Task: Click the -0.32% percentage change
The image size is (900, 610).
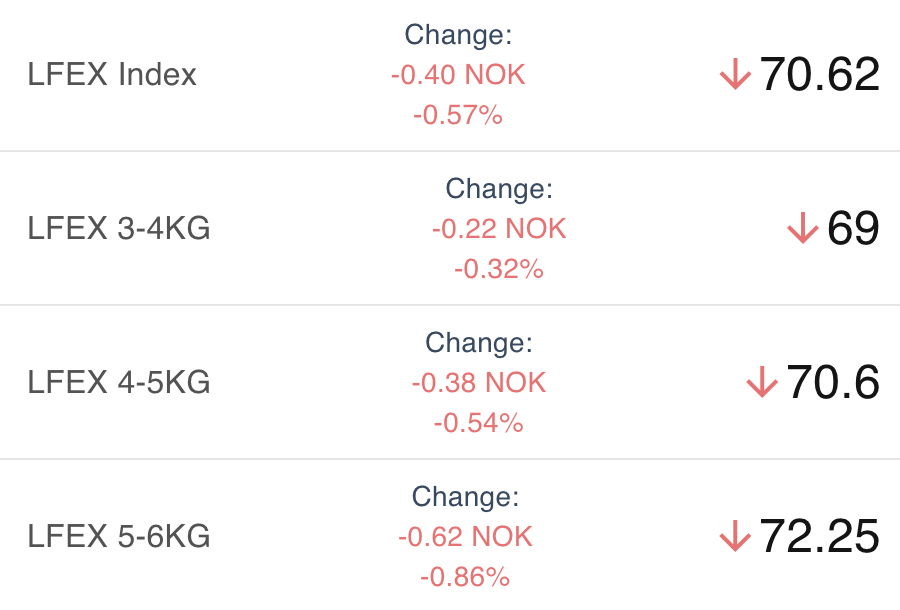Action: (x=499, y=269)
